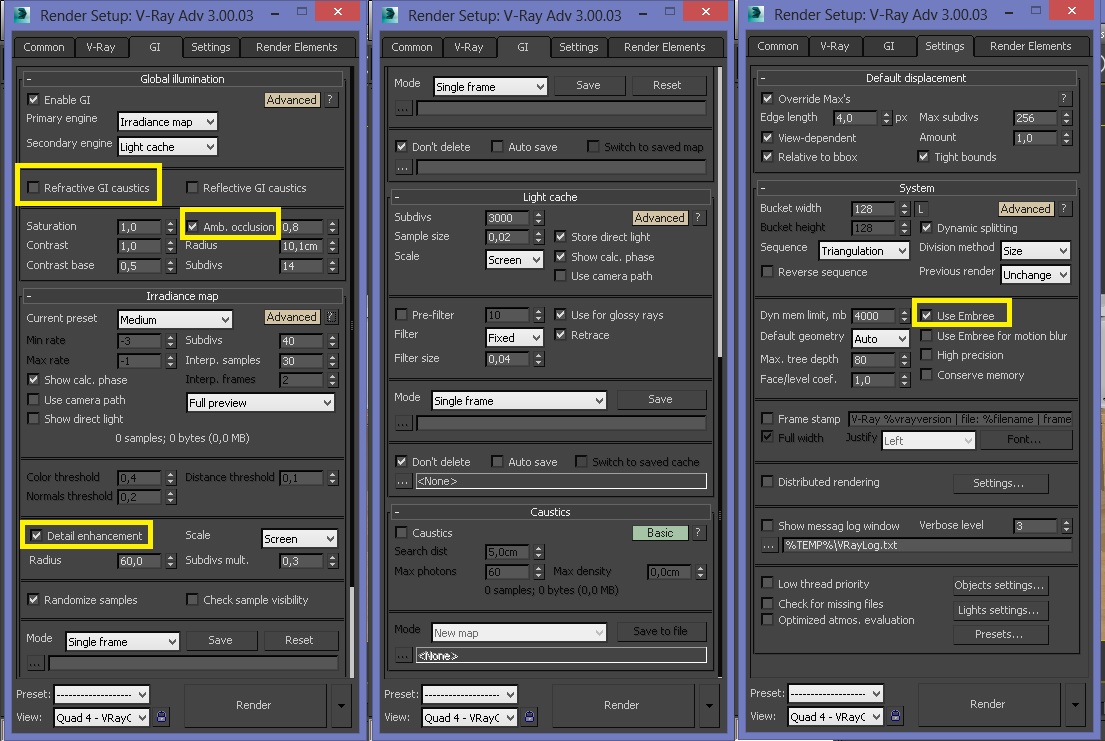Screen dimensions: 1105x741
Task: Toggle Detail enhancement checkbox
Action: (x=36, y=536)
